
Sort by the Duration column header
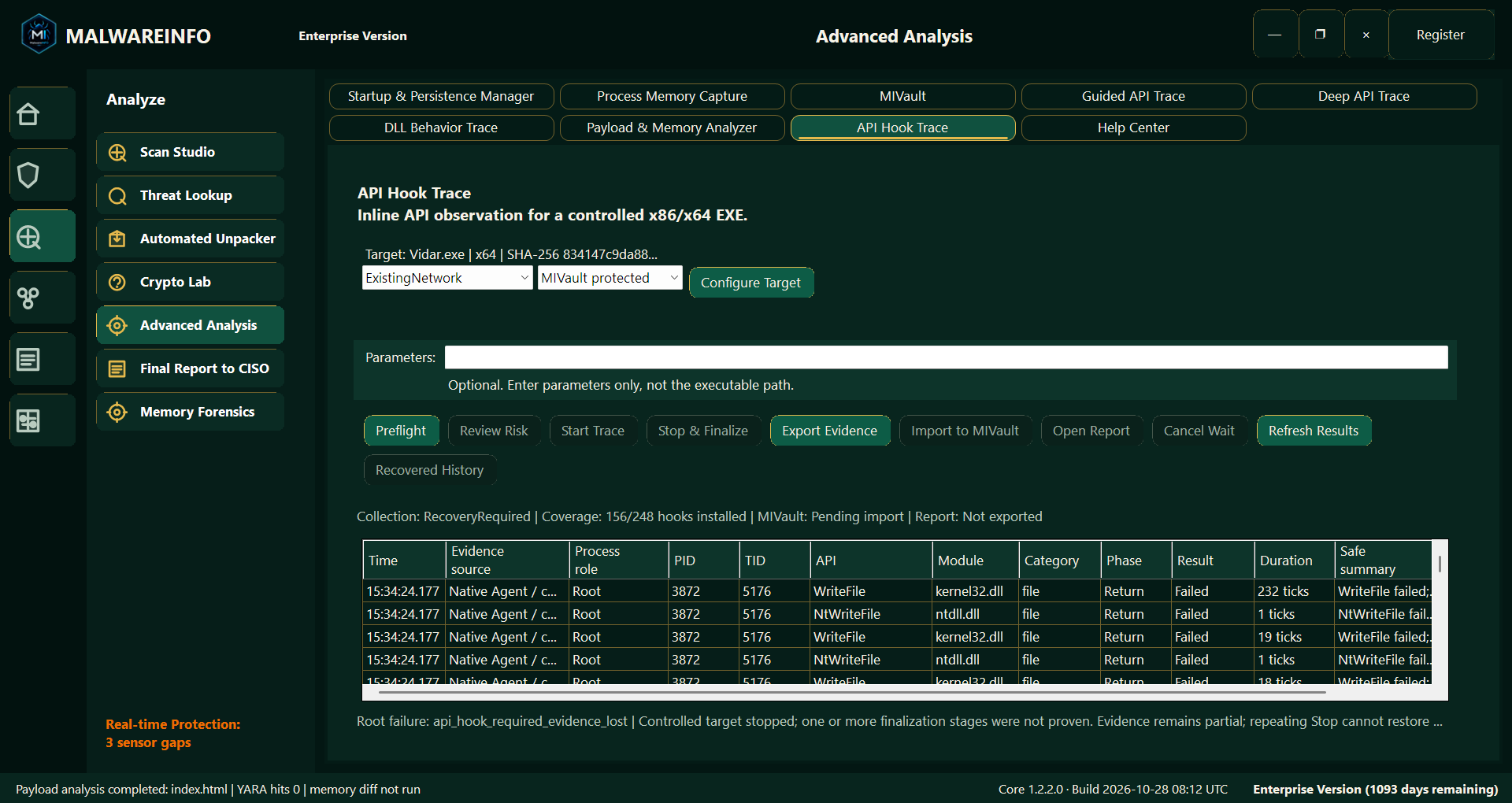[1294, 561]
